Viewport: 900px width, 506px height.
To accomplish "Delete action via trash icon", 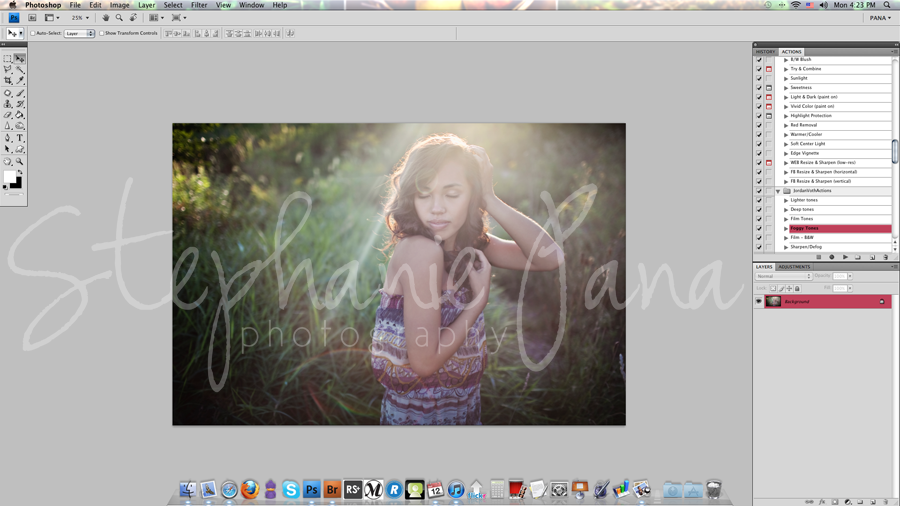I will [x=886, y=257].
